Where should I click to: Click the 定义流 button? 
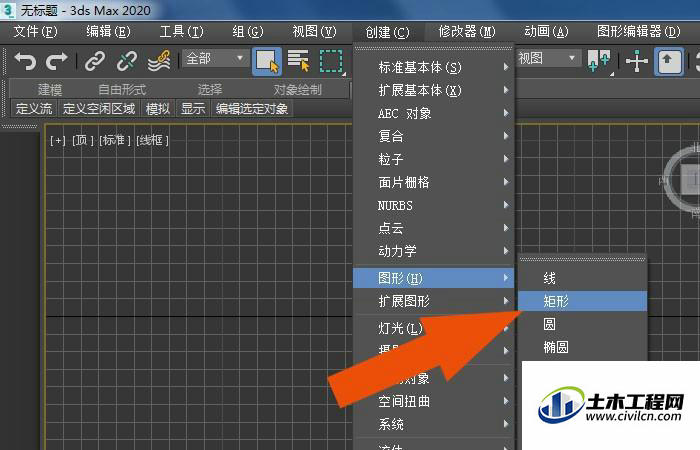point(33,108)
